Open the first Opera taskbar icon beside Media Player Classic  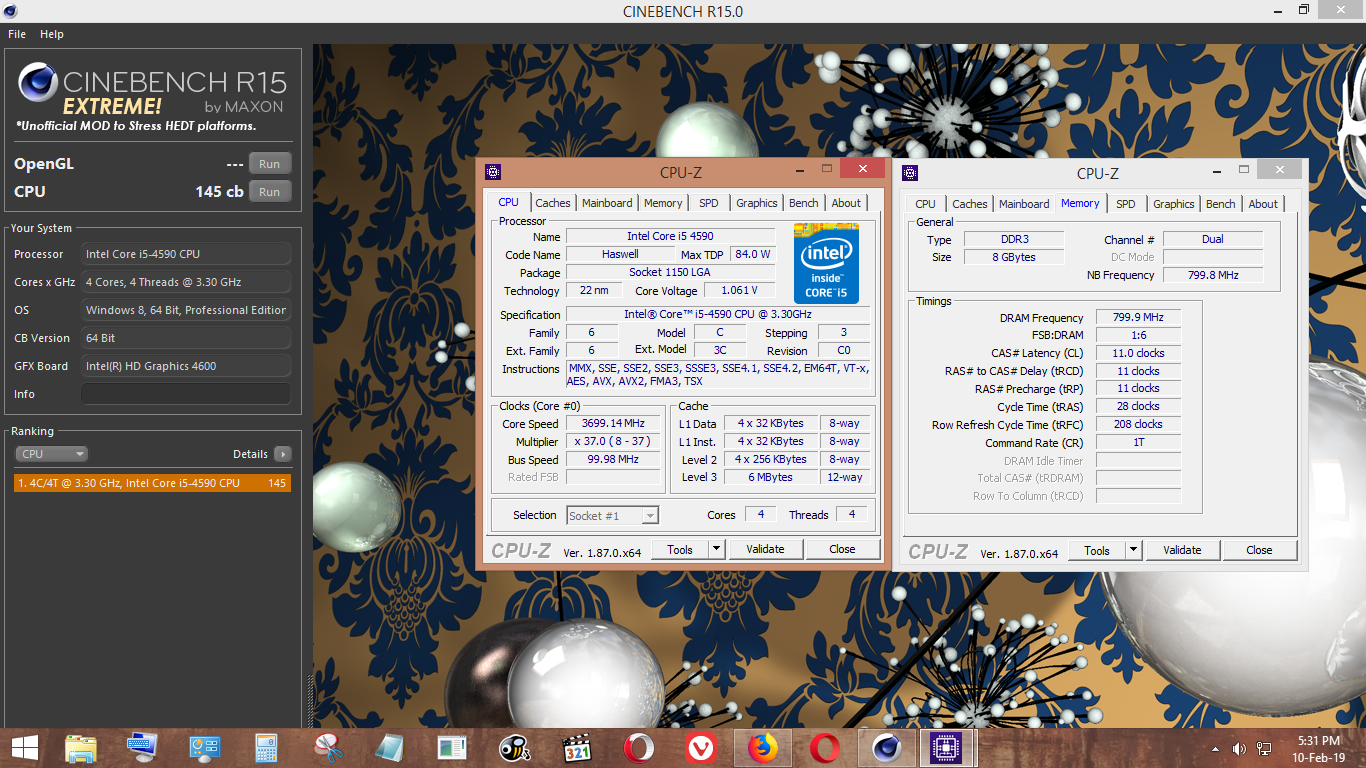[639, 747]
